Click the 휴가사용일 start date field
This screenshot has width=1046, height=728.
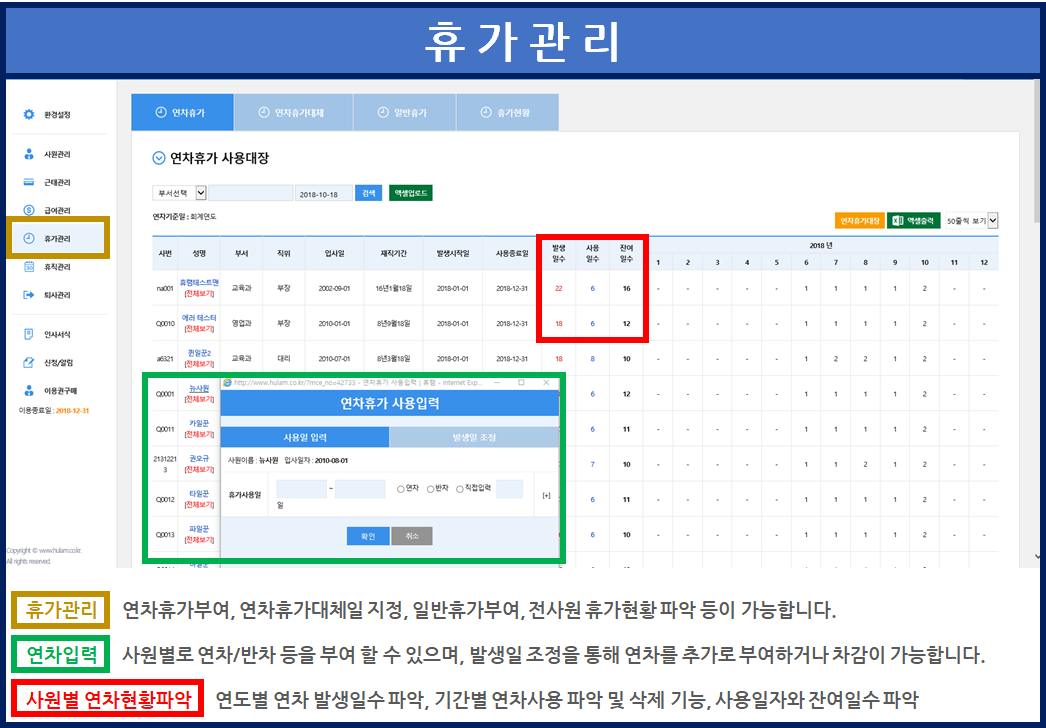pos(302,489)
